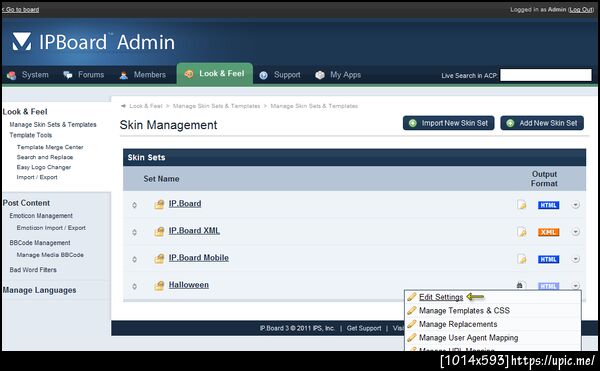This screenshot has height=371, width=600.
Task: Click the lock icon in Halloween row
Action: point(520,285)
